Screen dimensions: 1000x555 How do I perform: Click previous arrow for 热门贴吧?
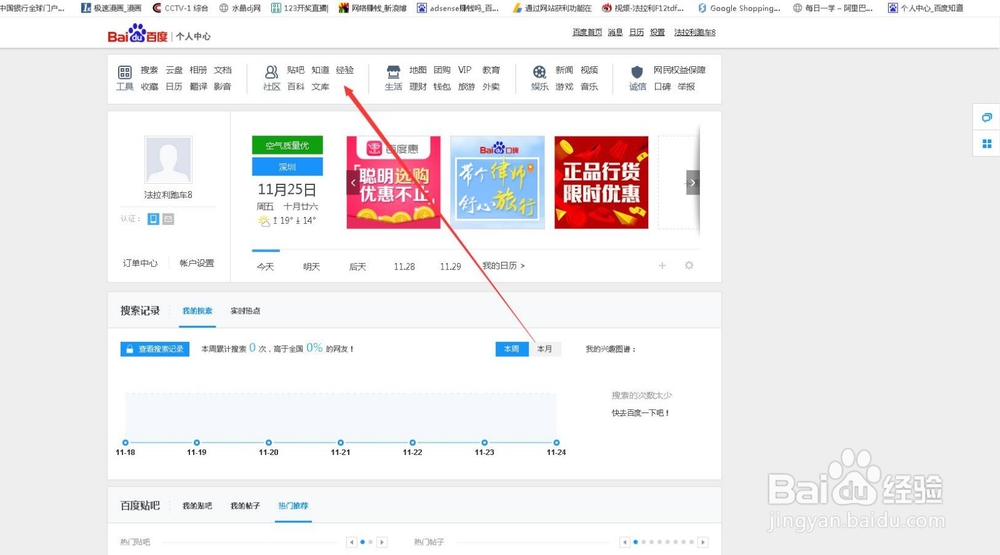[351, 542]
